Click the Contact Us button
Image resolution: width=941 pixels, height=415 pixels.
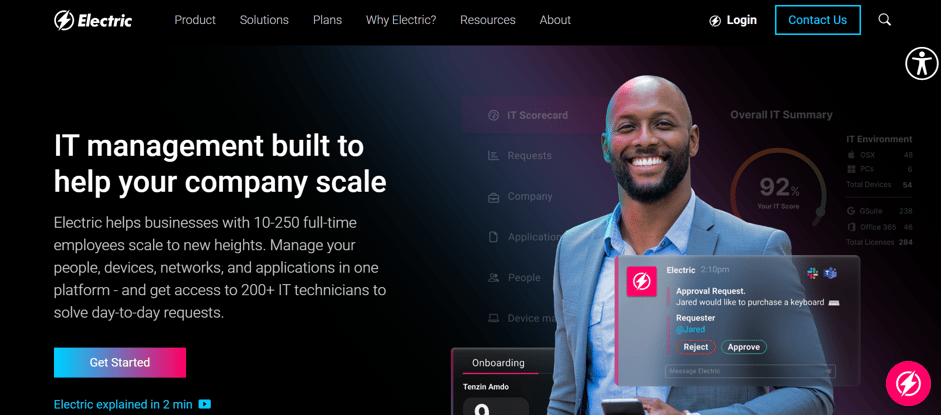pos(817,20)
